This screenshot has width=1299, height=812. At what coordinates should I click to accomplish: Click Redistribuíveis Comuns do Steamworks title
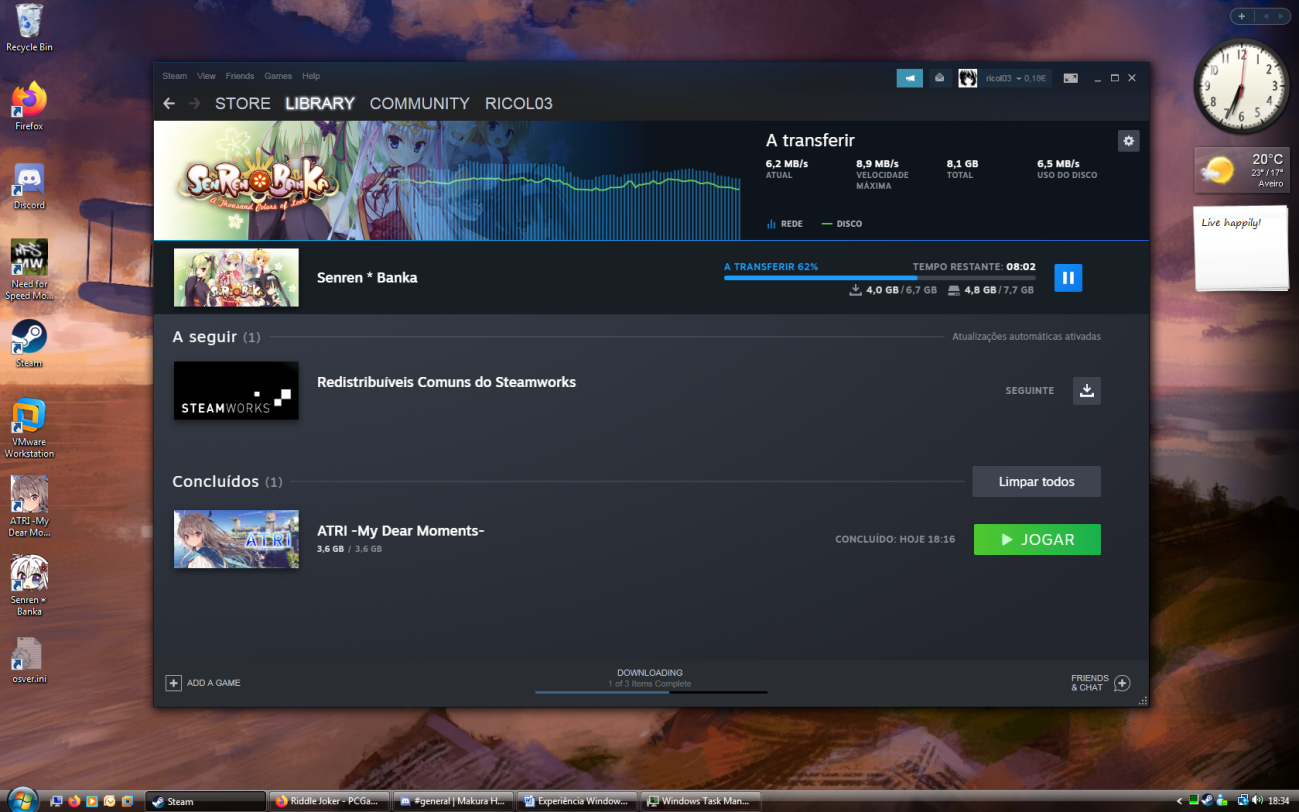pyautogui.click(x=446, y=382)
